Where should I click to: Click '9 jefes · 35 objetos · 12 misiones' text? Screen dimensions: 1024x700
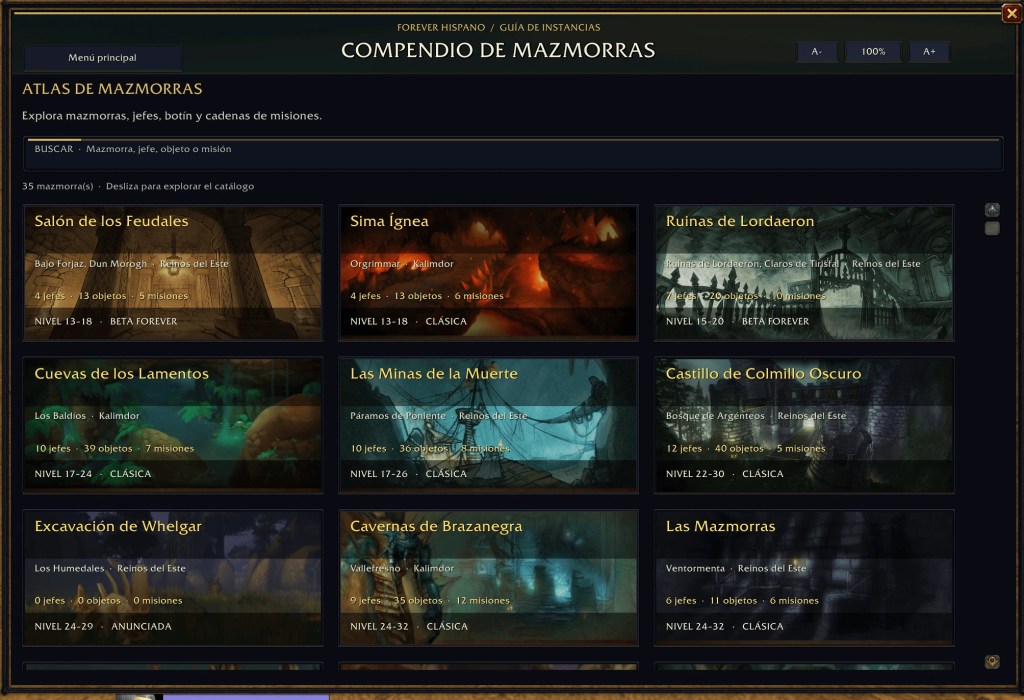click(x=430, y=601)
